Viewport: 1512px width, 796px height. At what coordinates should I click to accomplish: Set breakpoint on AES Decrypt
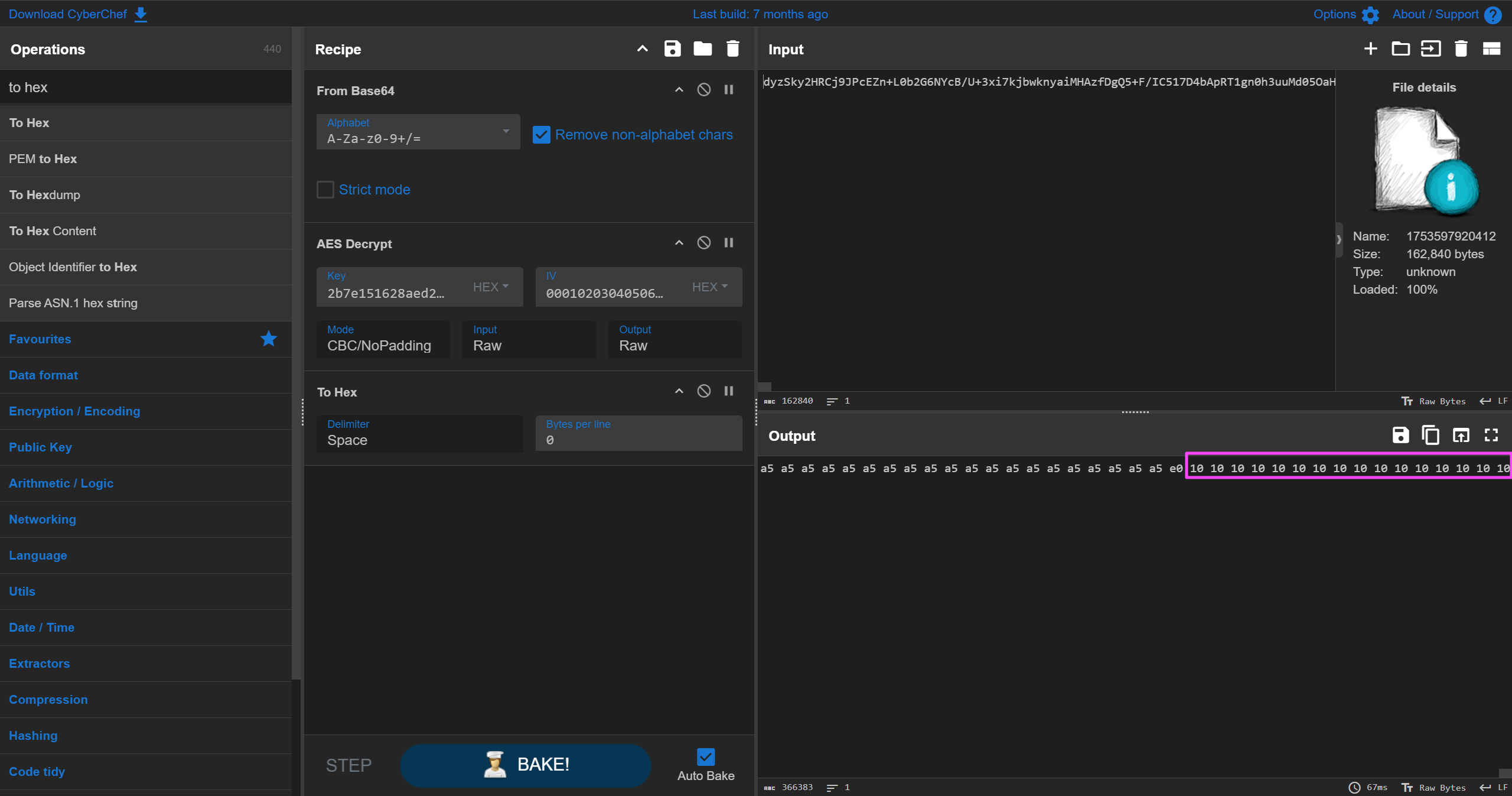click(x=729, y=243)
